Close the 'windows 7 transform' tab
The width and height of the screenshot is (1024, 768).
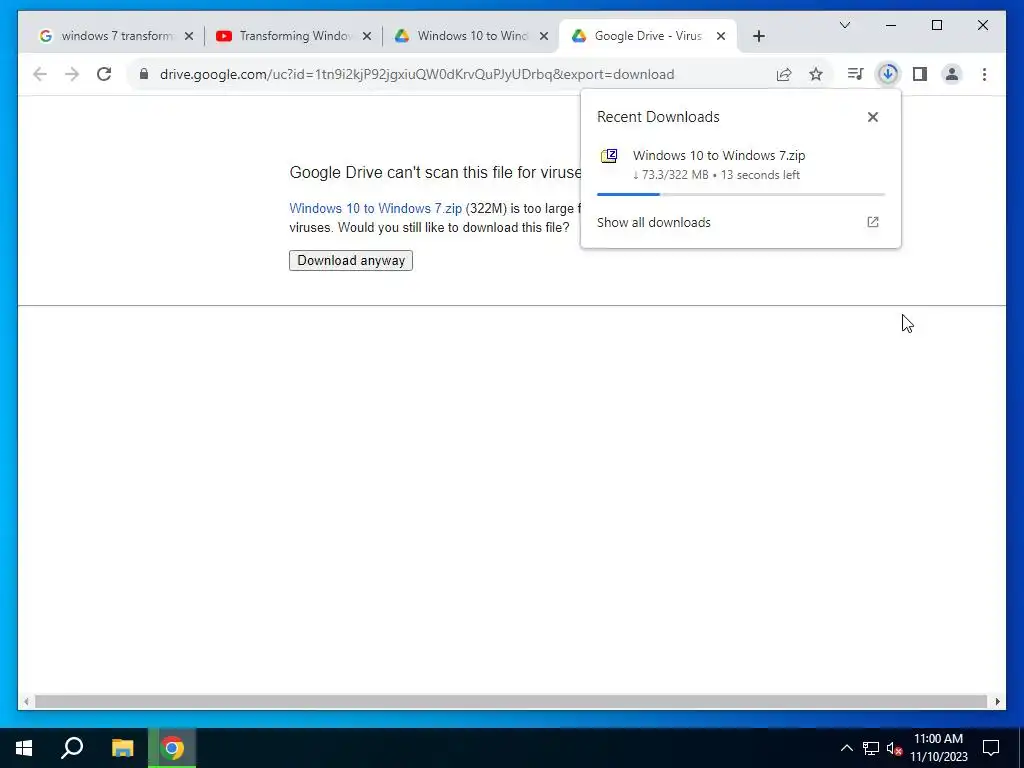click(189, 36)
